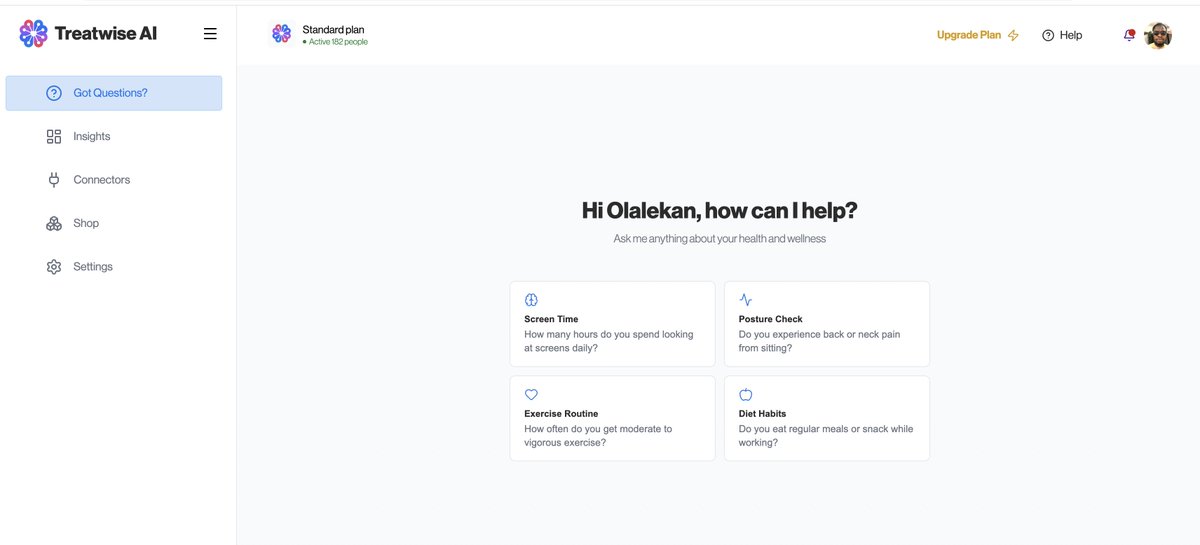
Task: Click the Insights dashboard grid icon
Action: coord(54,136)
